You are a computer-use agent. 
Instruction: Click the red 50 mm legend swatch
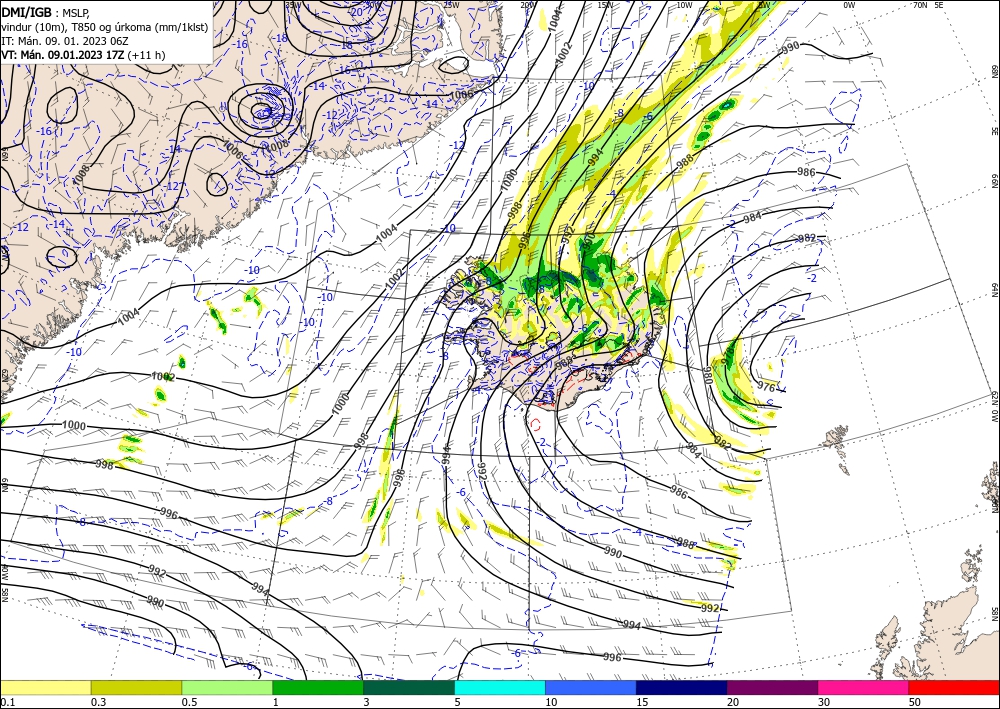pos(954,687)
